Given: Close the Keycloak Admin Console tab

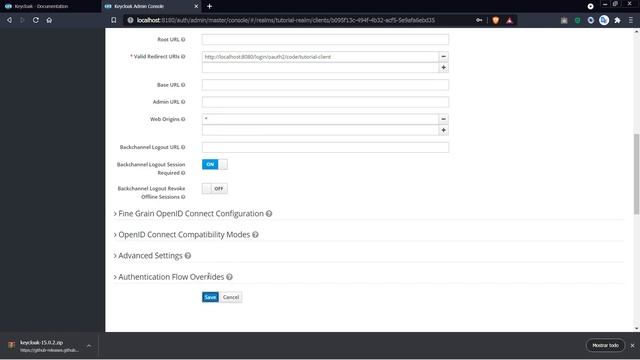Looking at the screenshot, I should pos(196,6).
